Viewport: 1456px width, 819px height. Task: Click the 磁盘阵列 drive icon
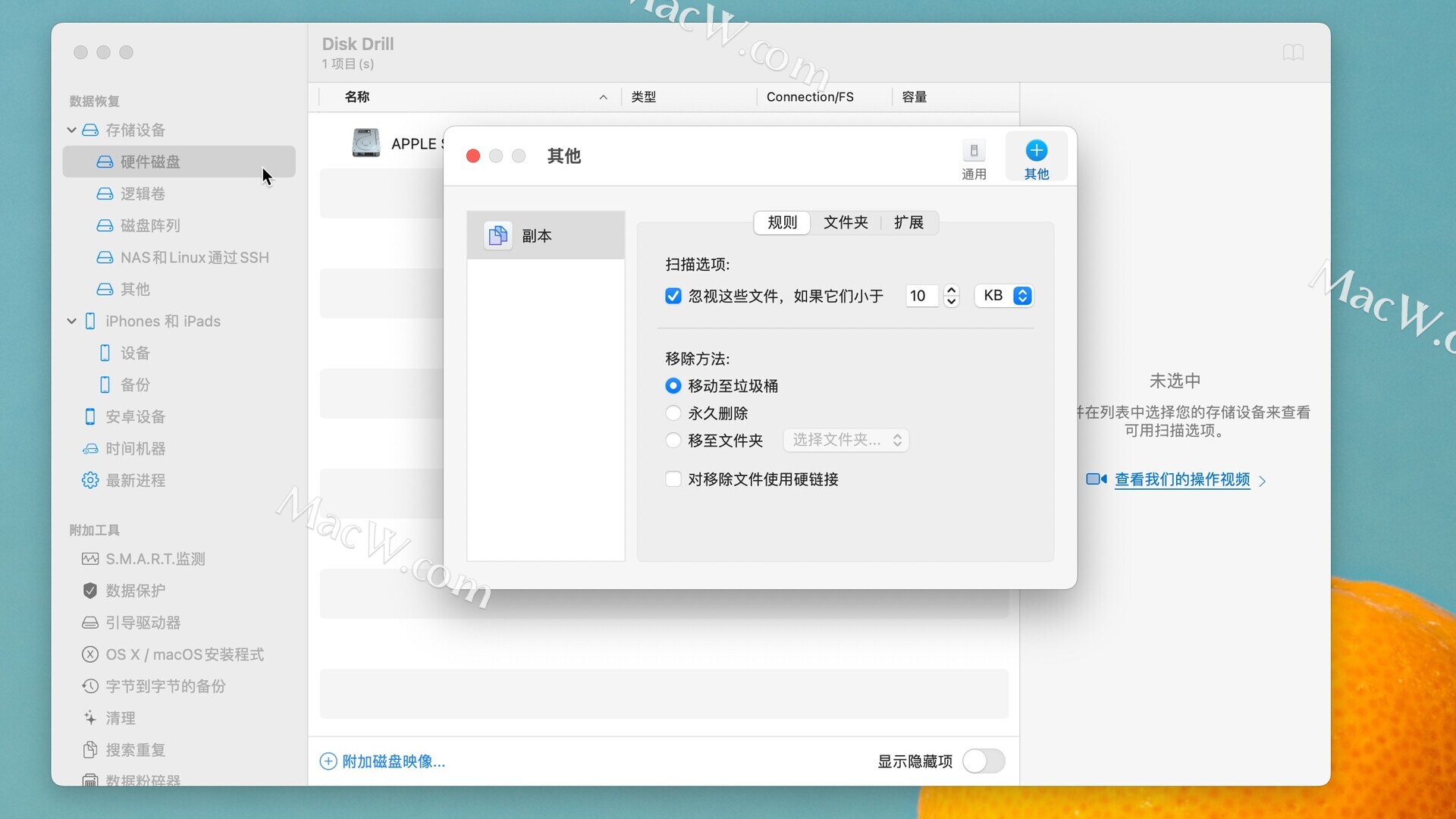(105, 225)
